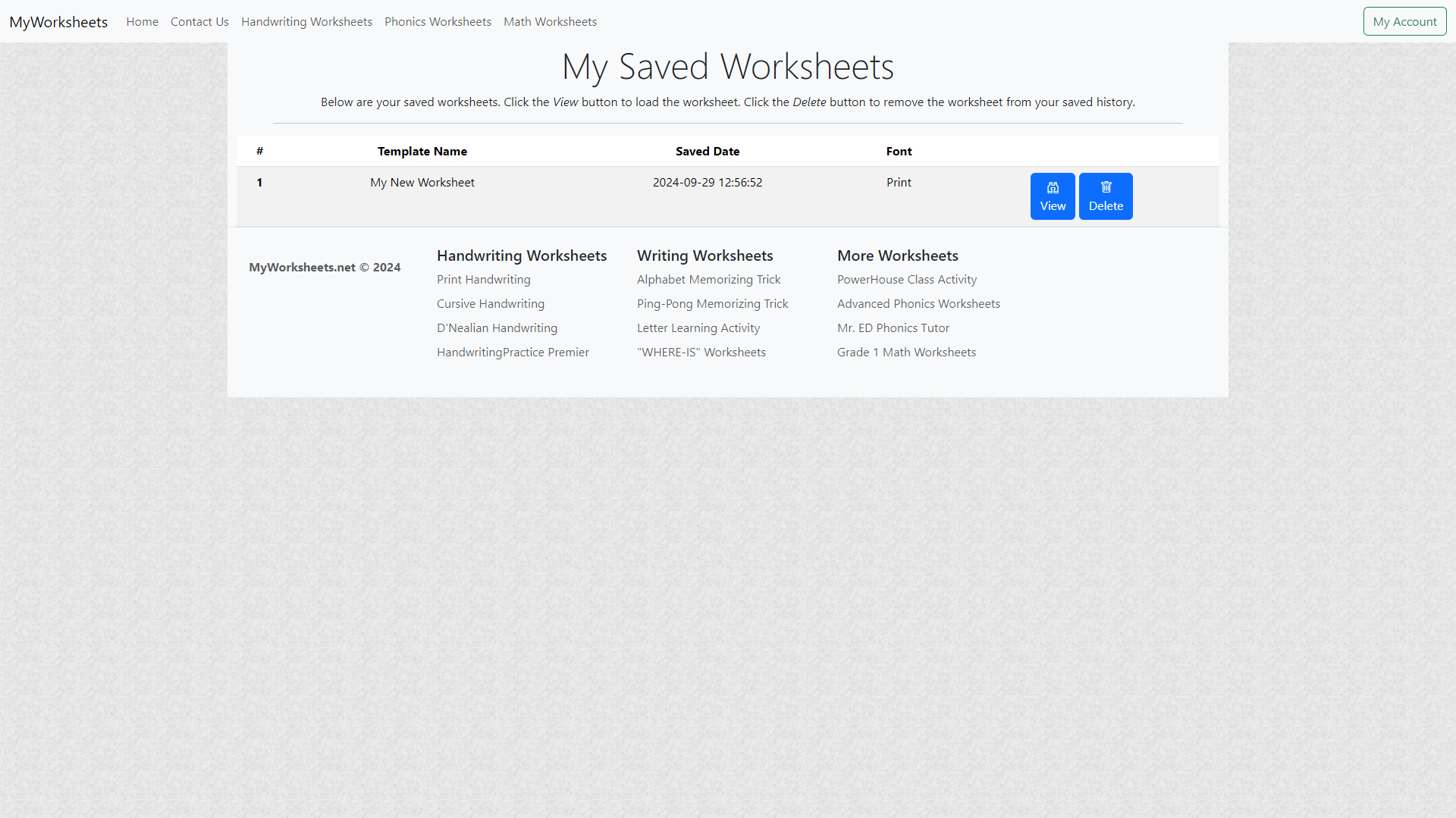Click the binoculars icon on View button
1456x818 pixels.
[x=1053, y=187]
